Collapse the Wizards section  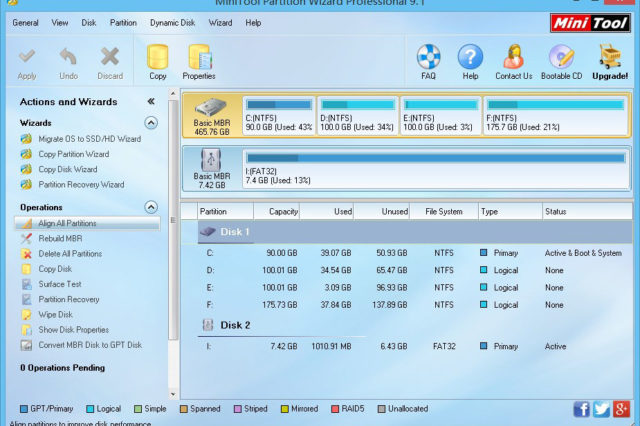[151, 123]
